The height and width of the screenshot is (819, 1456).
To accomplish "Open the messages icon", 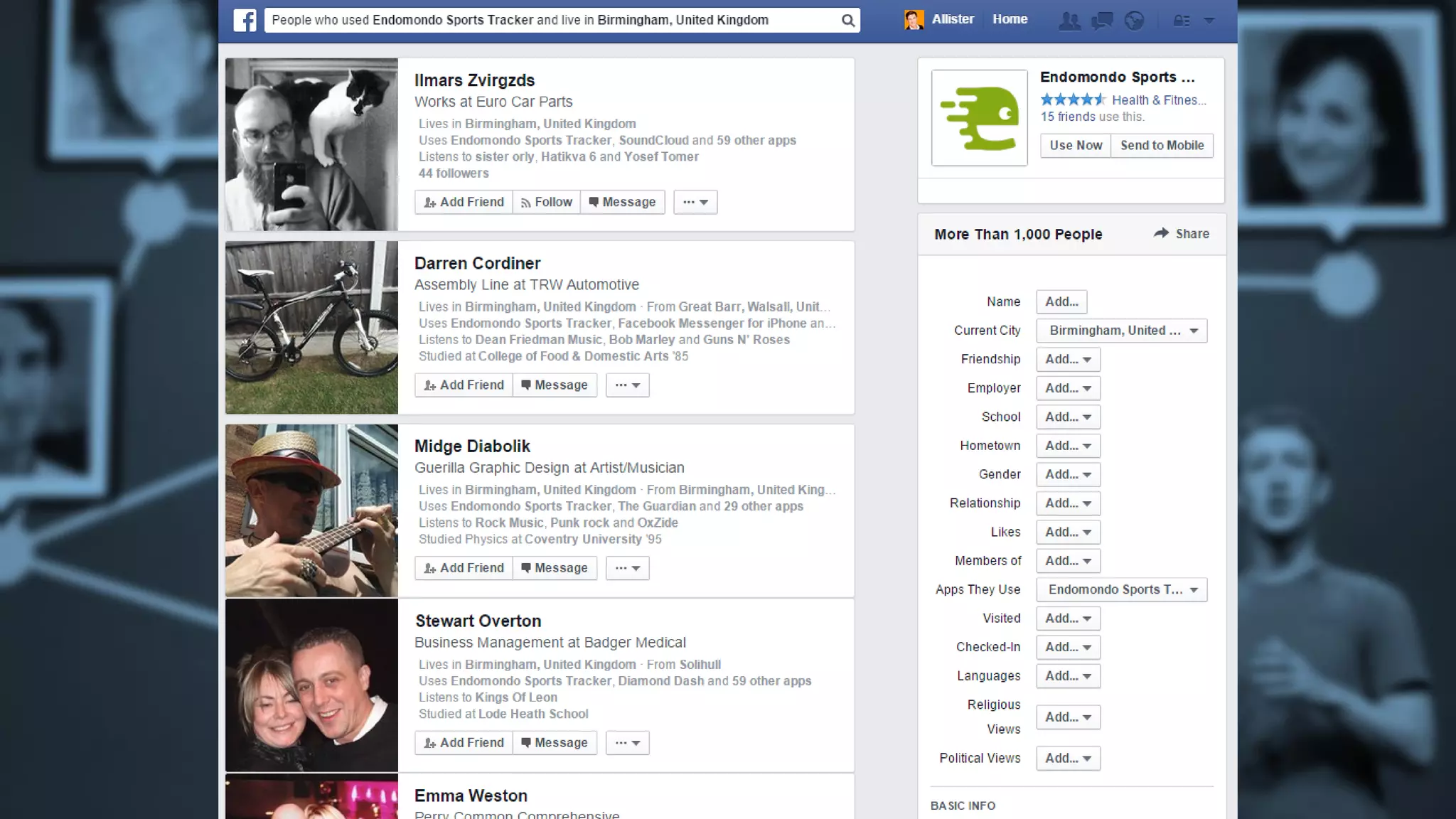I will click(1102, 20).
